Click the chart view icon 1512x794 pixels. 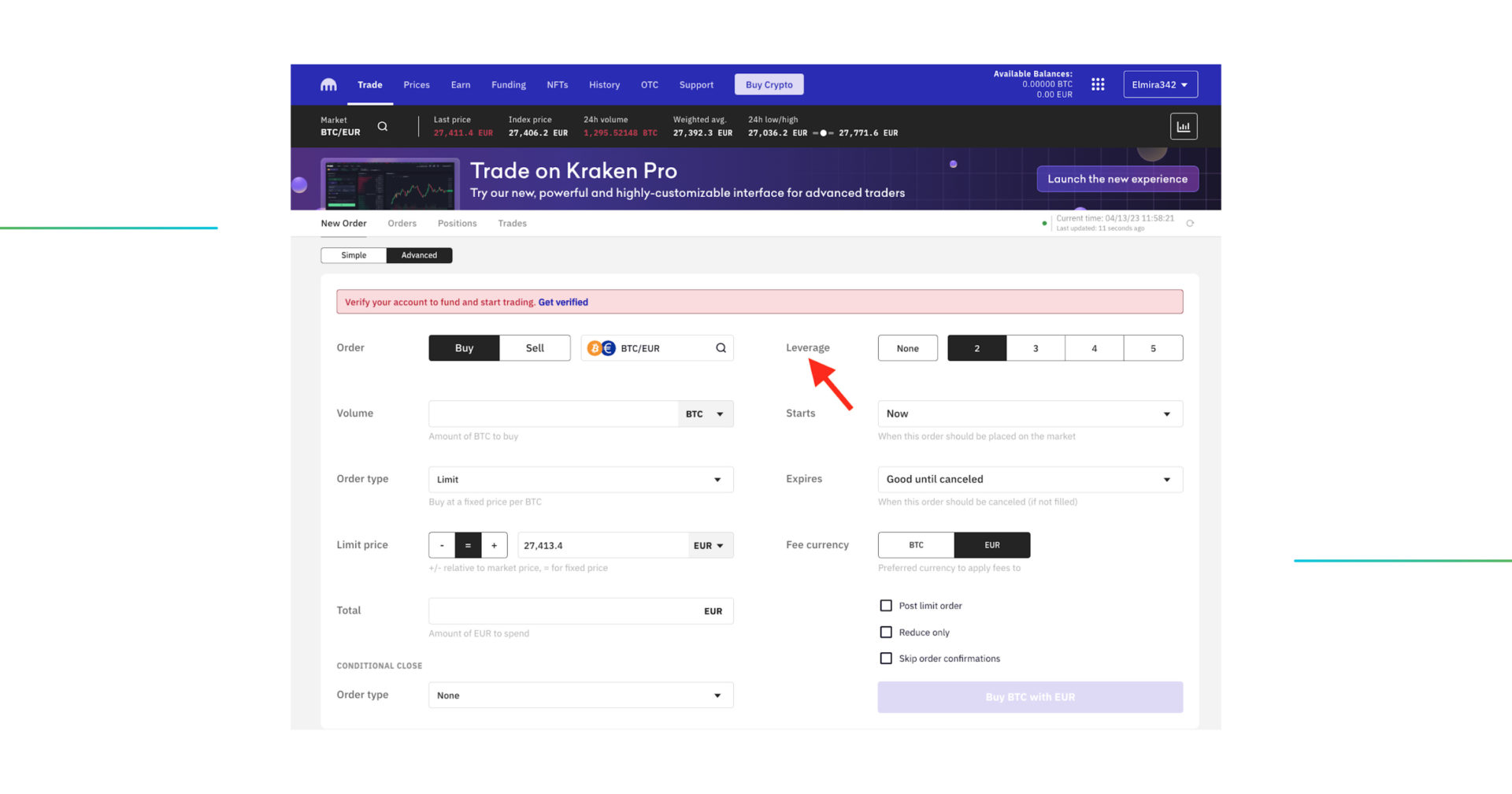[x=1183, y=127]
